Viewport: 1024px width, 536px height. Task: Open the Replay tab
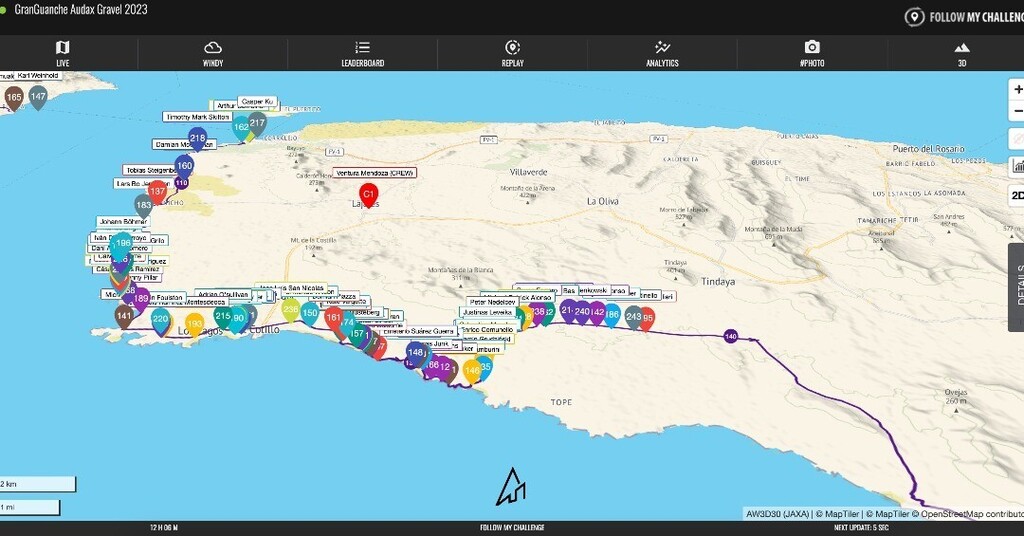coord(513,54)
